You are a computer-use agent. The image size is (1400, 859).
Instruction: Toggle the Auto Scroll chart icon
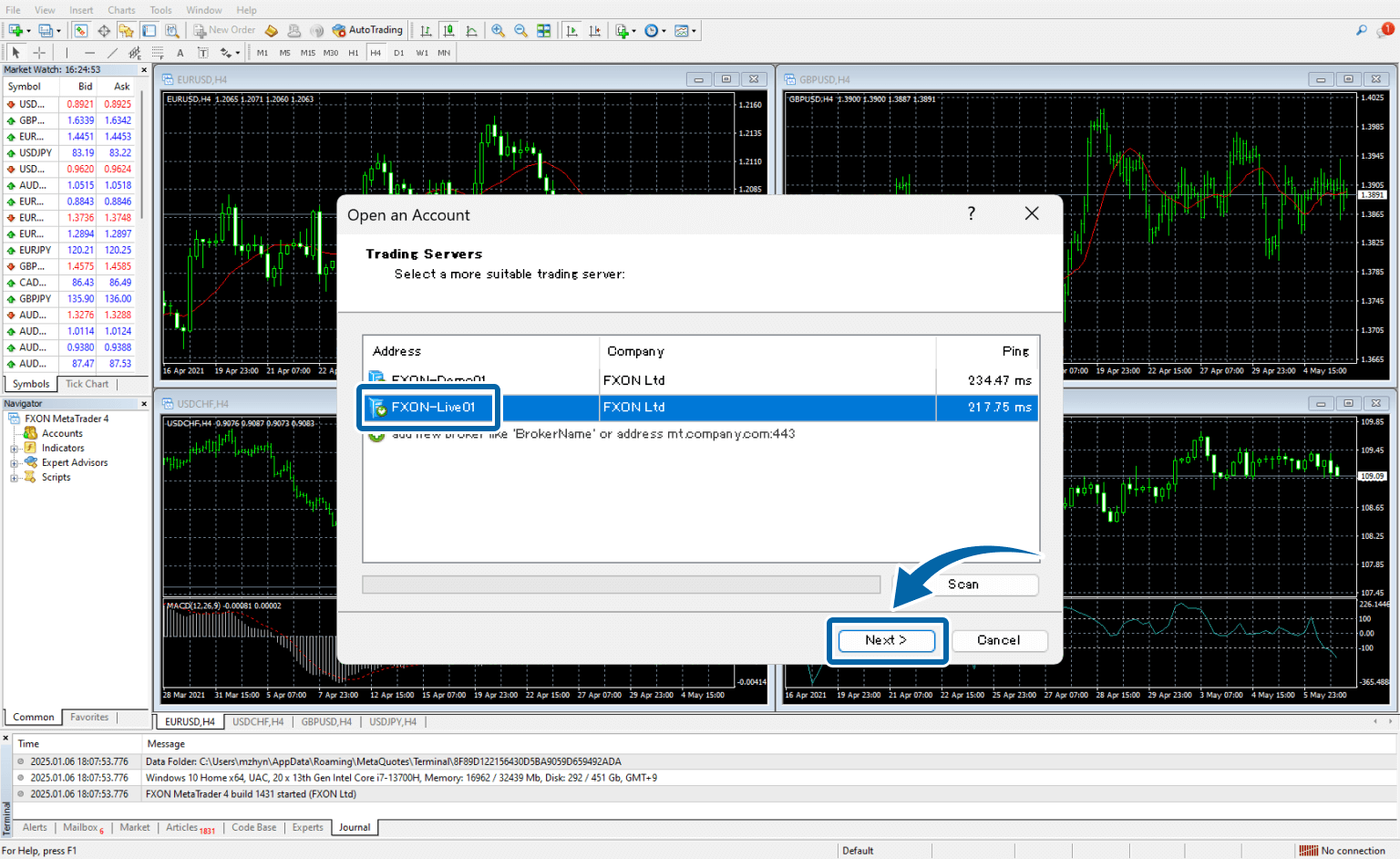[571, 31]
